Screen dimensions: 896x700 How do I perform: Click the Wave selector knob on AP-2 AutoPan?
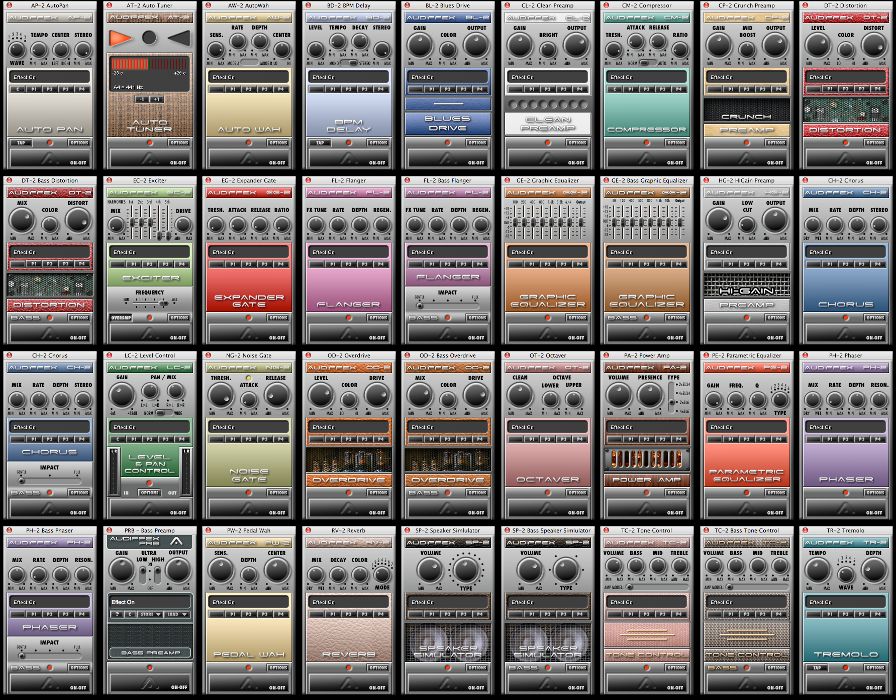(17, 50)
